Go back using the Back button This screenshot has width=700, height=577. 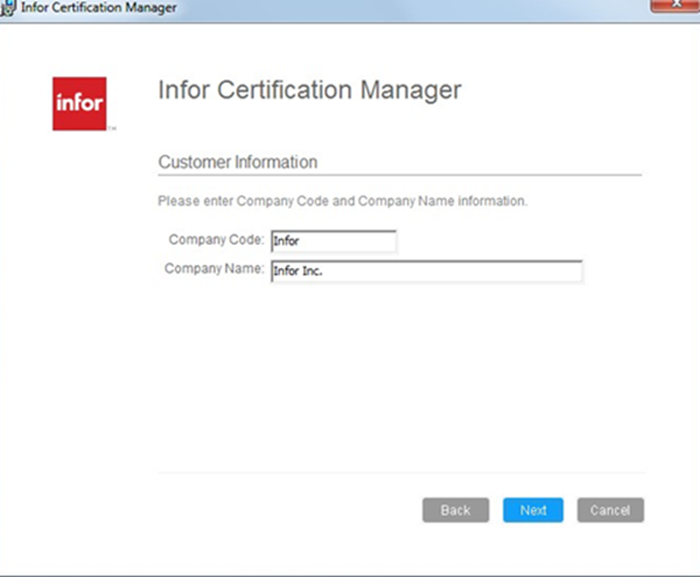click(456, 510)
